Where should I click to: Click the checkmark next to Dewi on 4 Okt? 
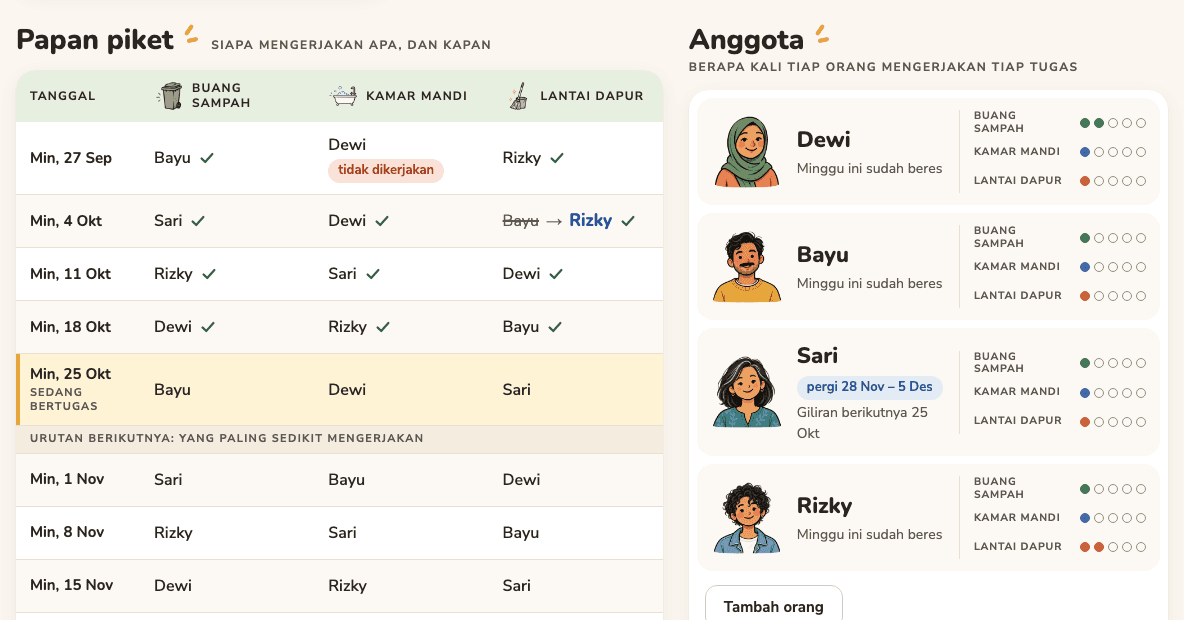point(382,221)
